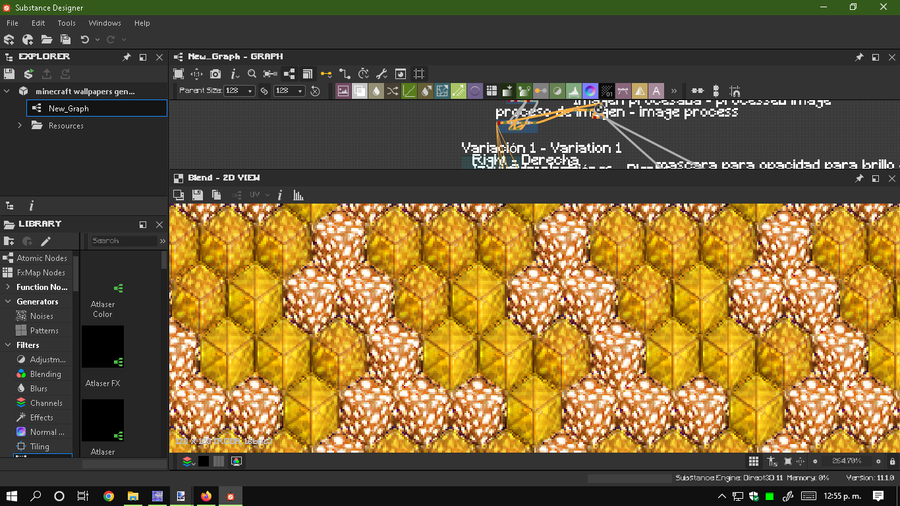Screen dimensions: 900x506
Task: Save bitmap icon in 2D View toolbar
Action: pos(197,195)
